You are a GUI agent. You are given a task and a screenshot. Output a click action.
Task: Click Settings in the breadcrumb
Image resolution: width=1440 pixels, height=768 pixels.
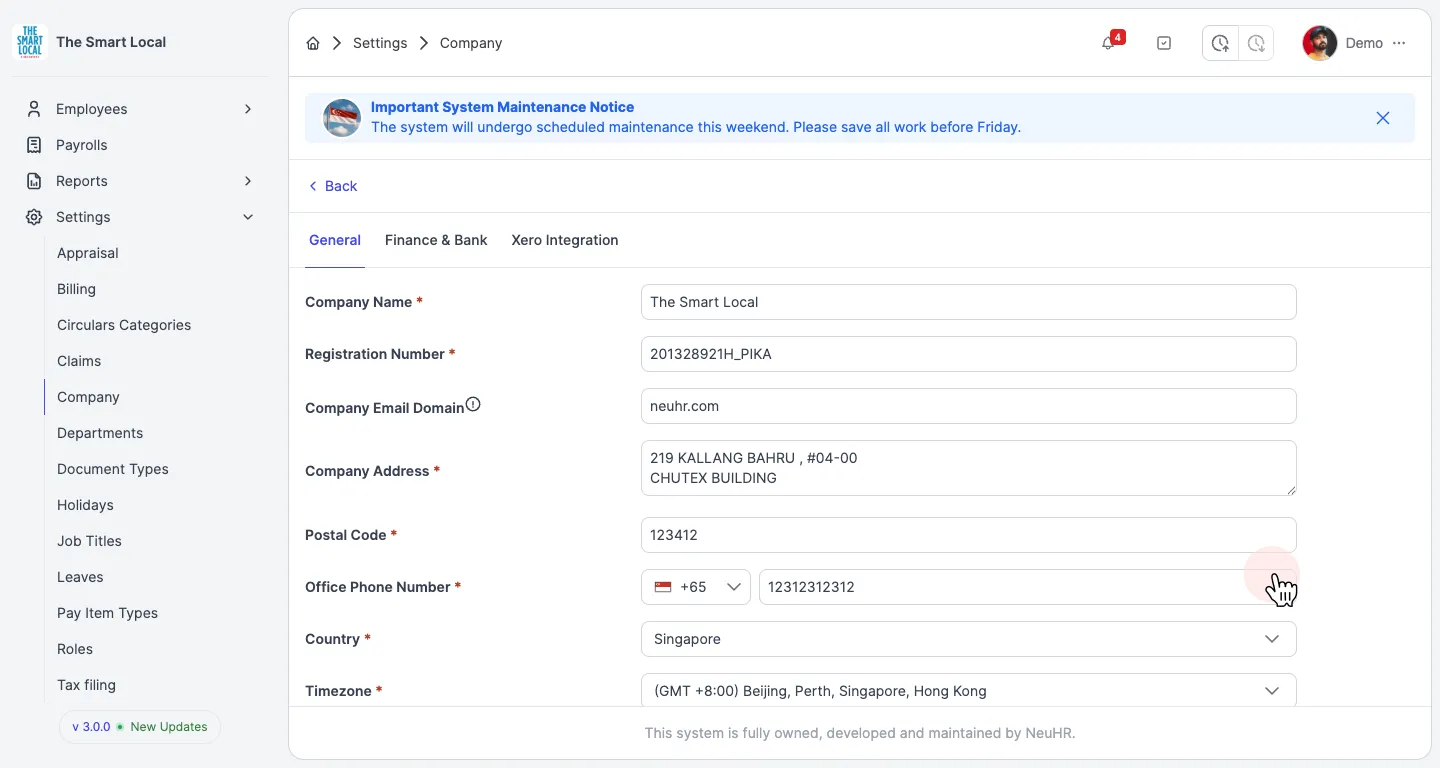click(380, 43)
